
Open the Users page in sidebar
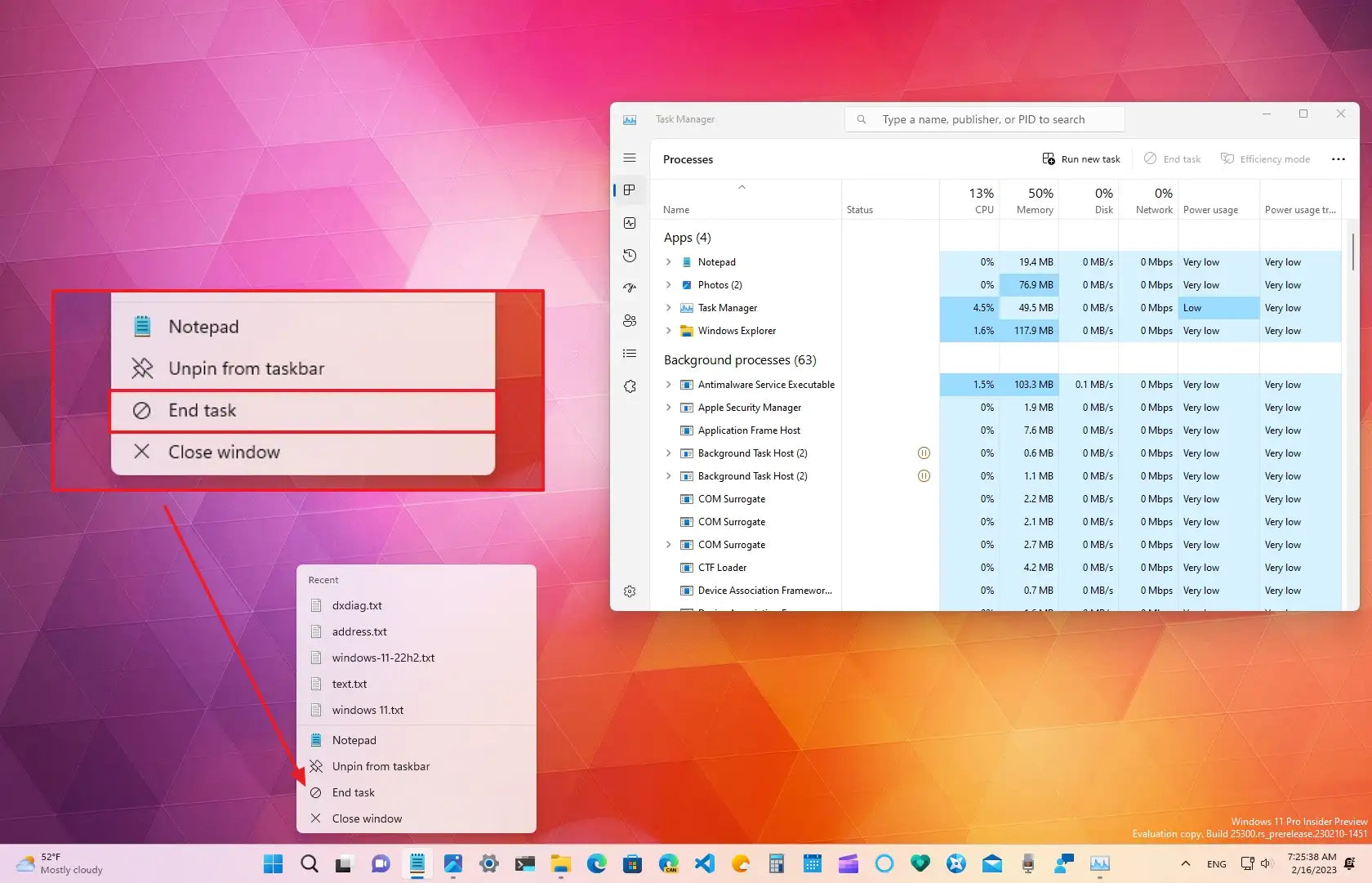(x=630, y=321)
